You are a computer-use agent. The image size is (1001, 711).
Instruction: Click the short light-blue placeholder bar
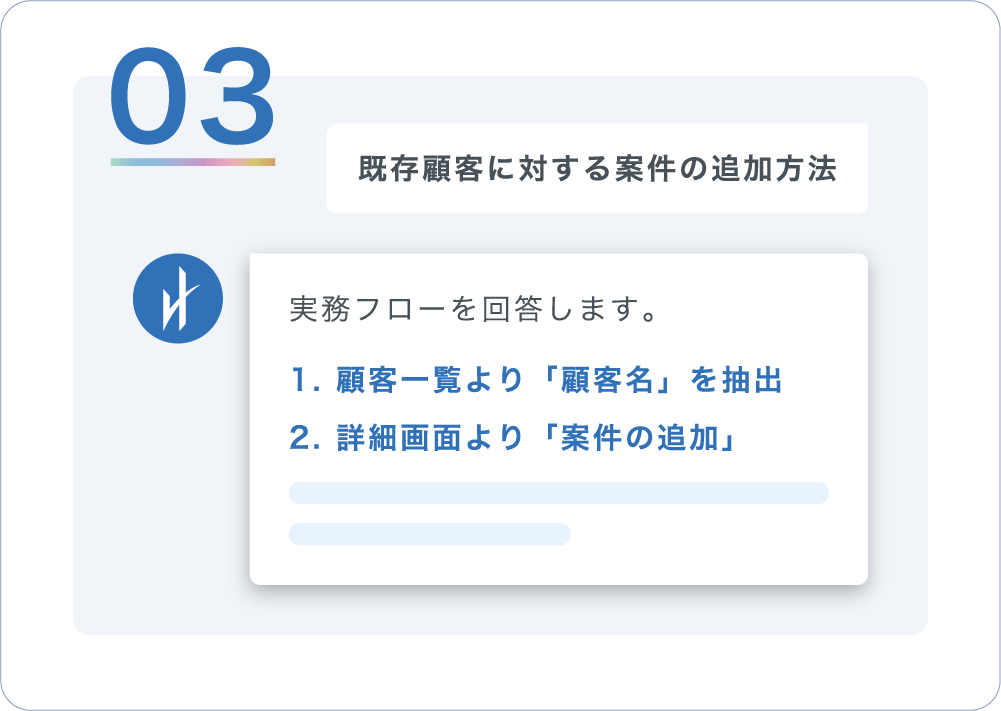point(429,534)
